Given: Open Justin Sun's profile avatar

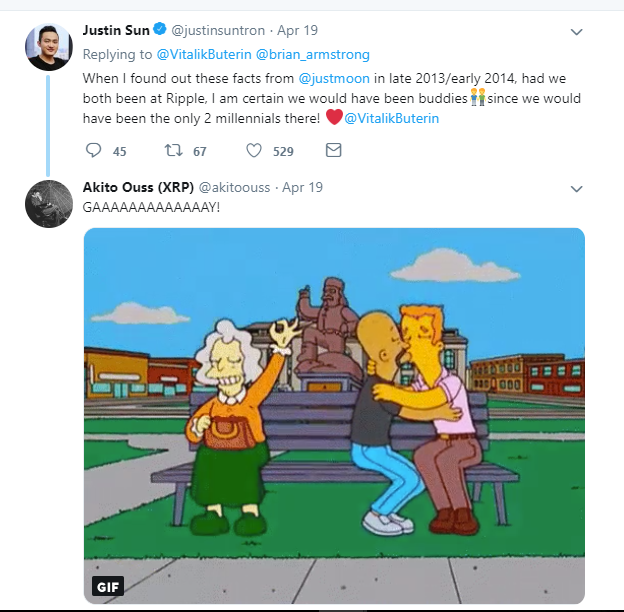Looking at the screenshot, I should coord(49,47).
